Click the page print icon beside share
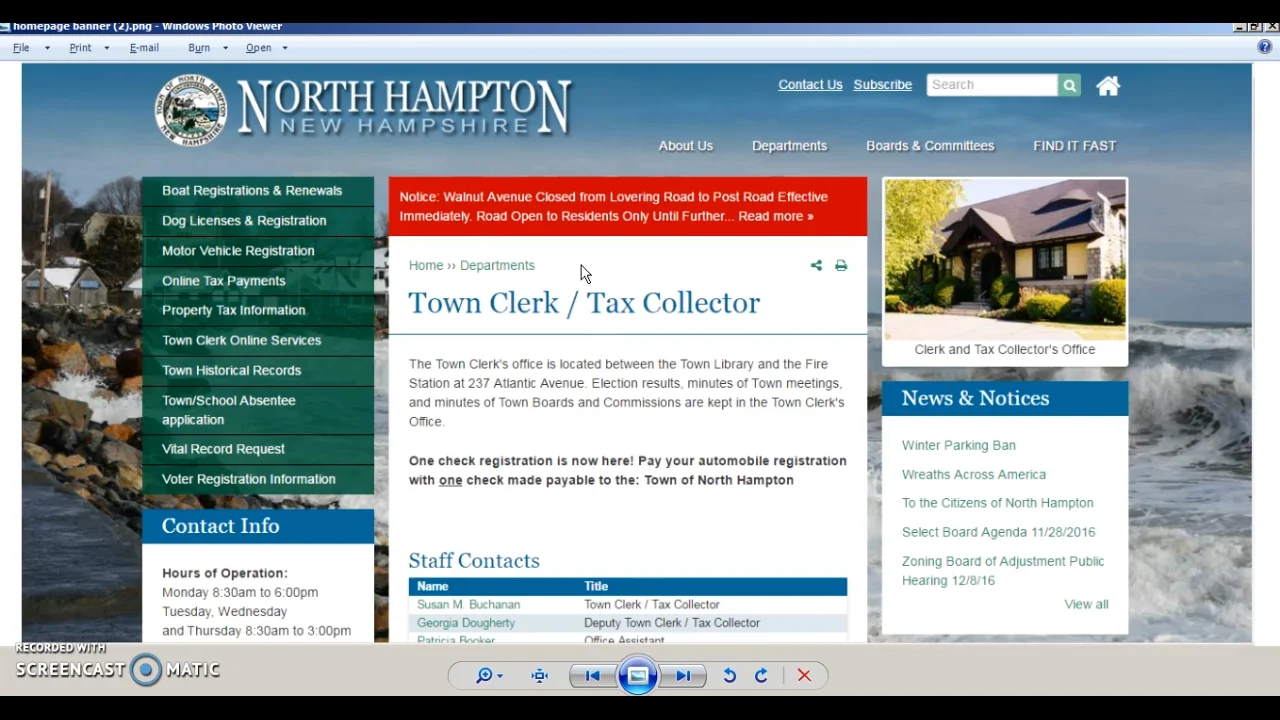 click(x=841, y=265)
